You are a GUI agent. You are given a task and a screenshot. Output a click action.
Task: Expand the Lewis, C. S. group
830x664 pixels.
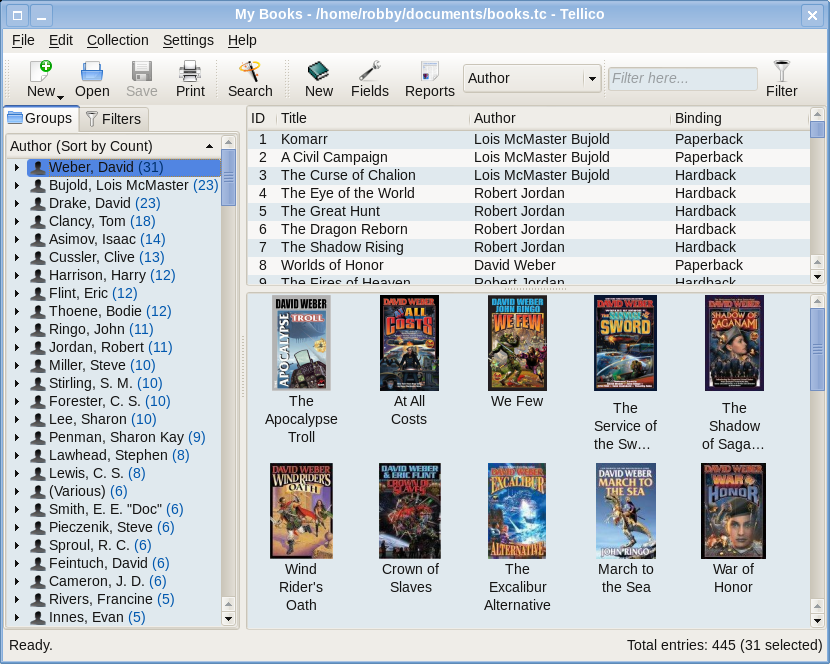17,474
